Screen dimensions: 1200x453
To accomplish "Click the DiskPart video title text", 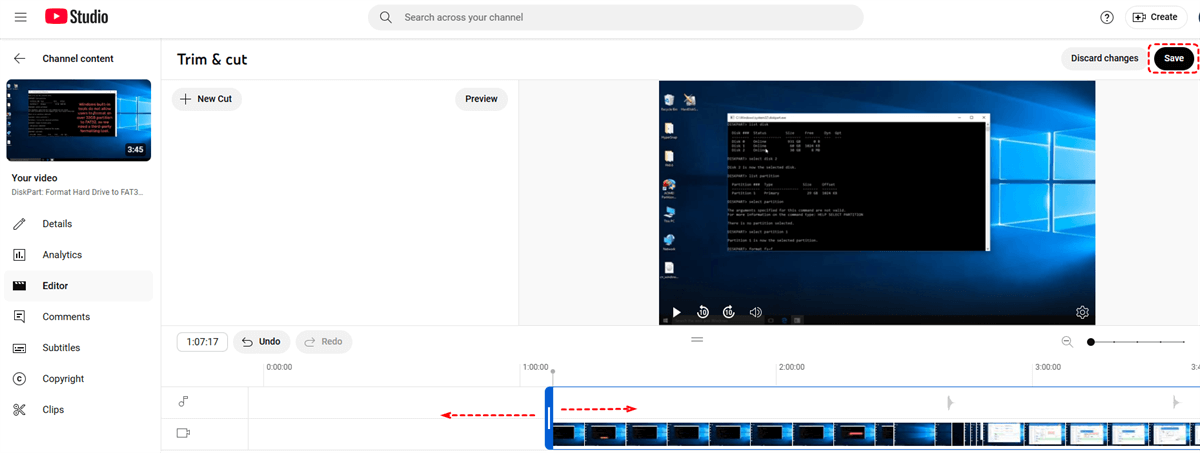I will point(78,191).
